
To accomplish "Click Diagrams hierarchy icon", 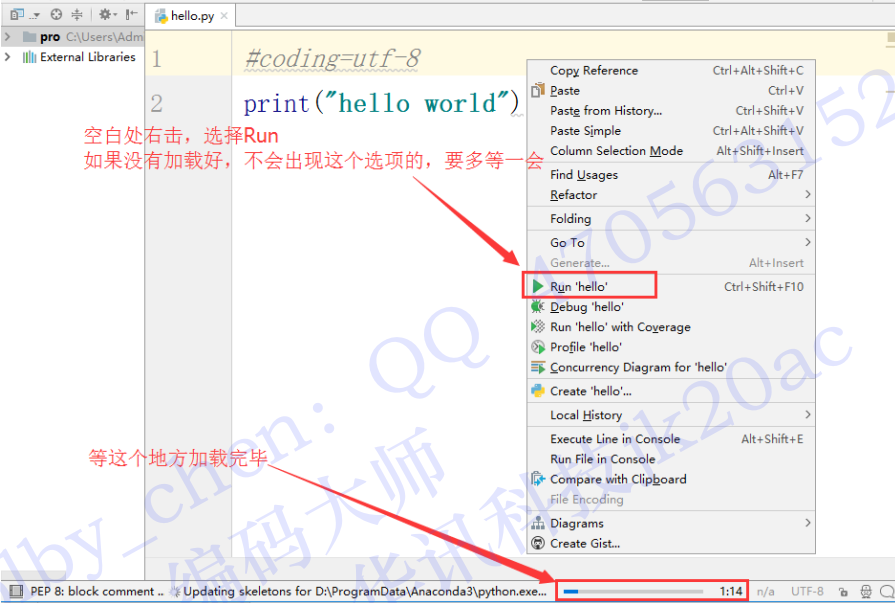I will coord(538,523).
